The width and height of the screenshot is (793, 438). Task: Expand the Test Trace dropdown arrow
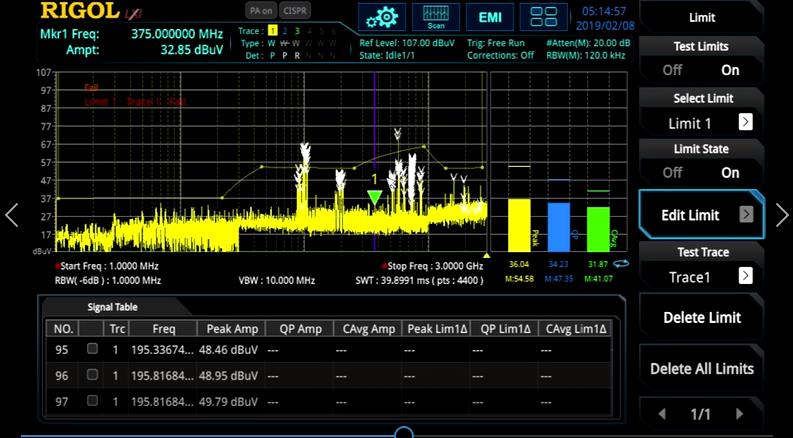745,276
